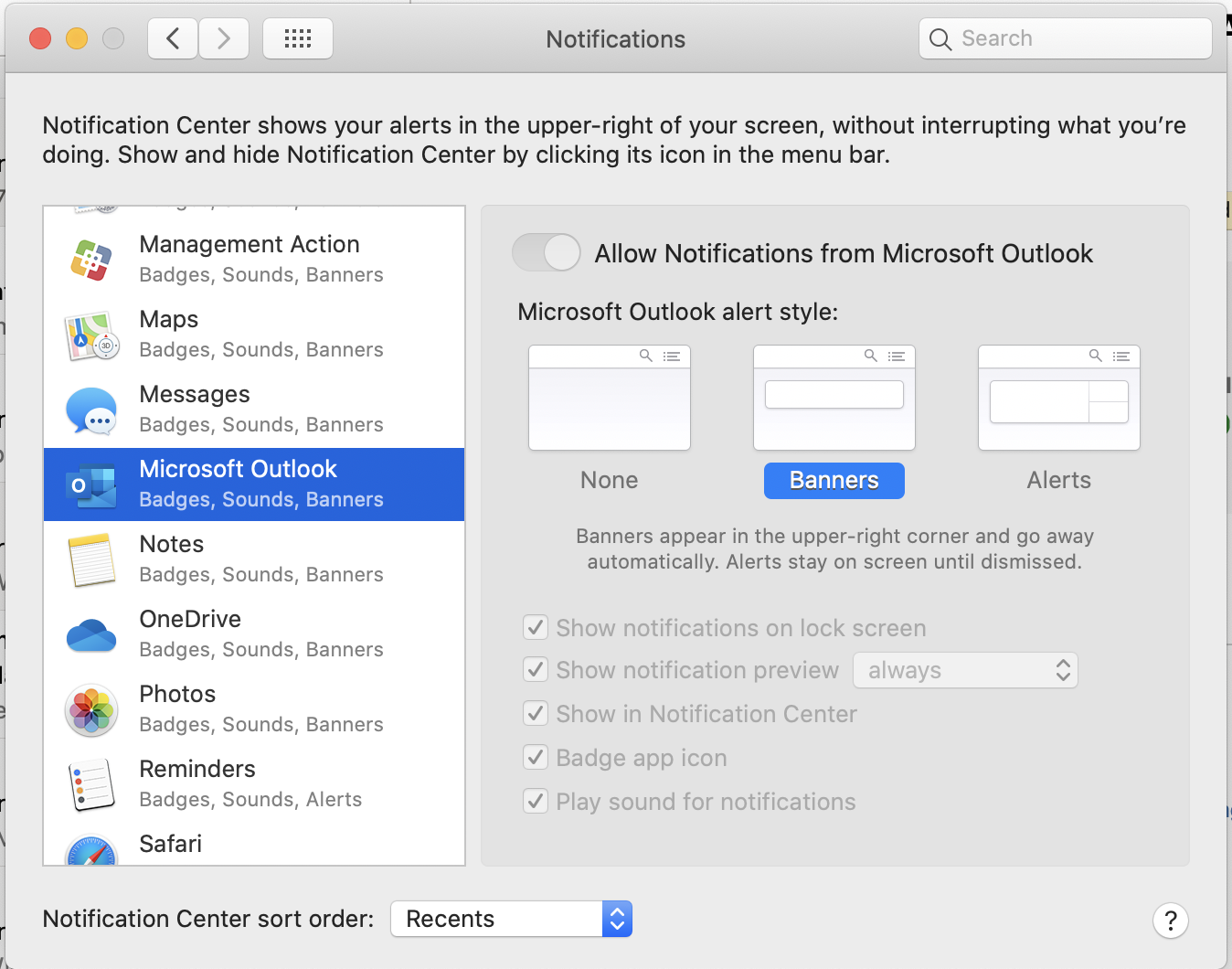
Task: Select Safari in the app list
Action: coord(254,845)
